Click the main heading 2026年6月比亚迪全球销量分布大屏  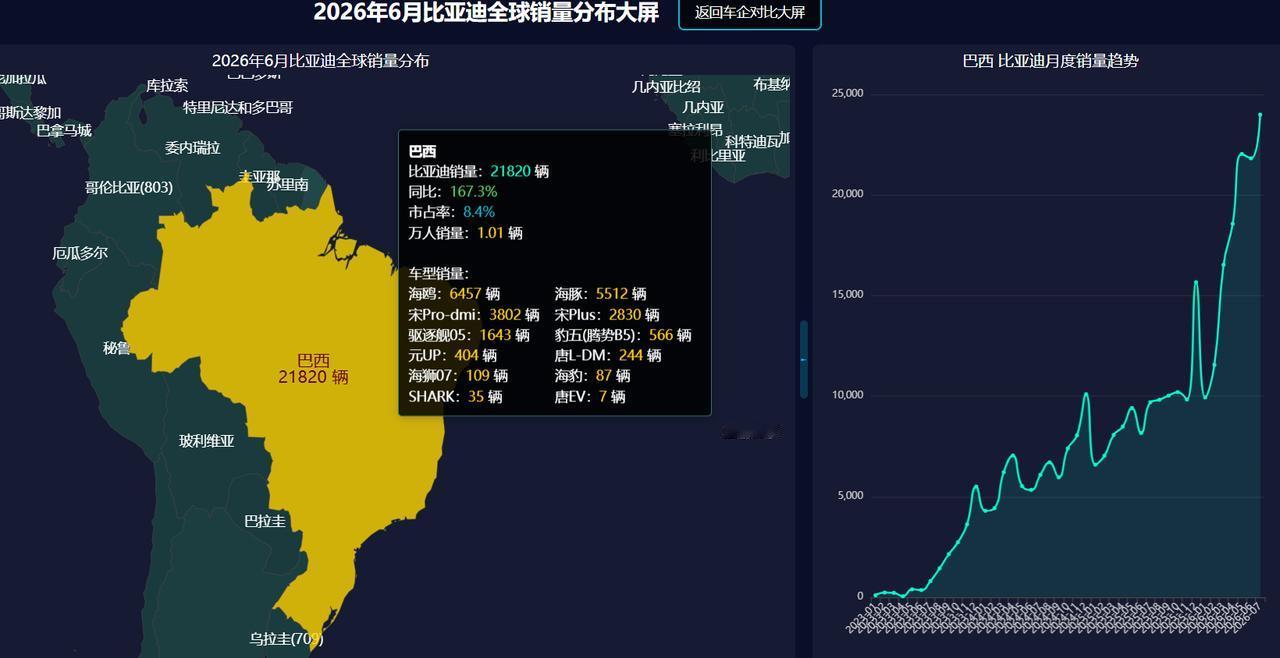(486, 13)
